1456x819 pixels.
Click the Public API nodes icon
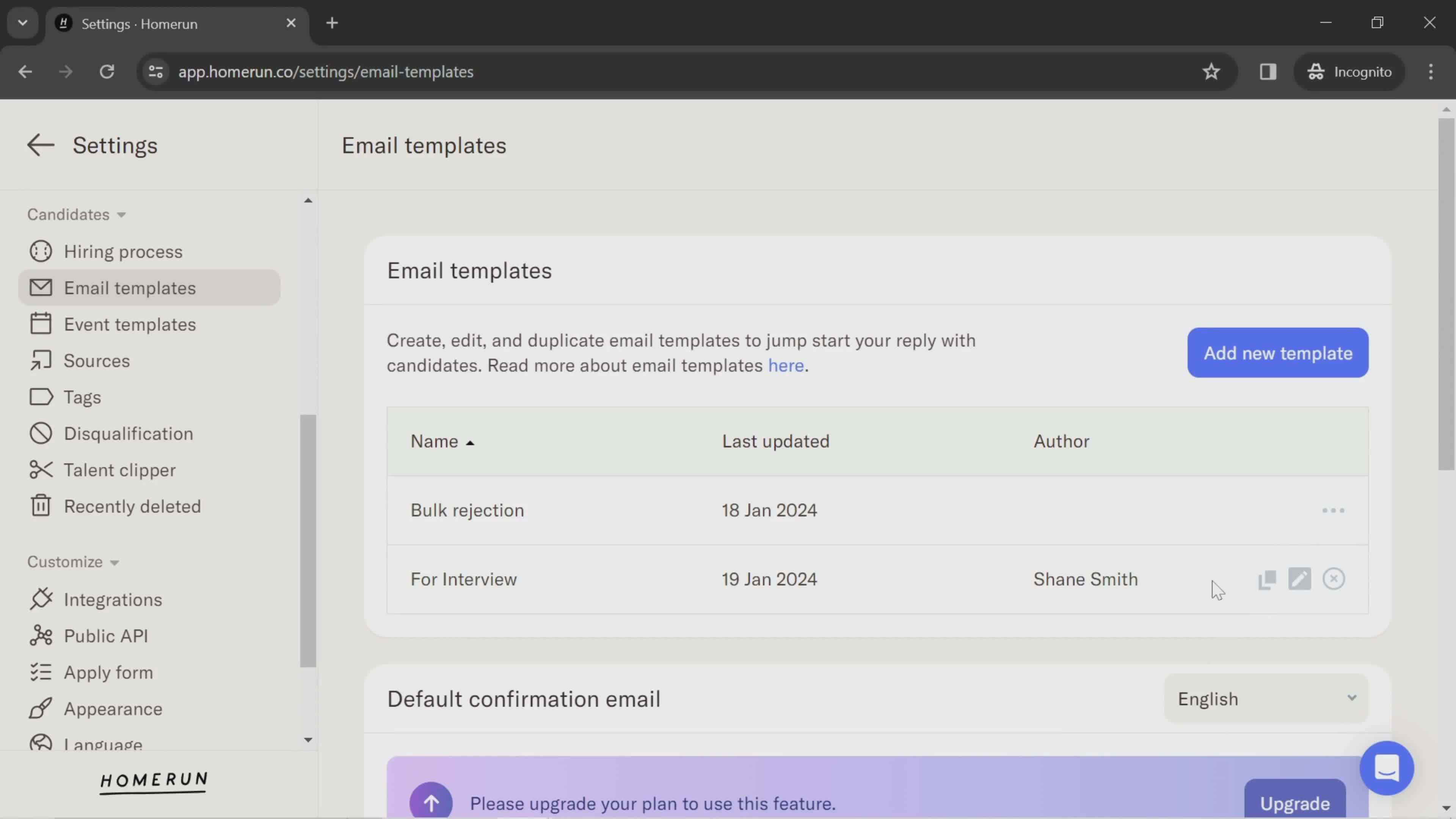point(41,635)
